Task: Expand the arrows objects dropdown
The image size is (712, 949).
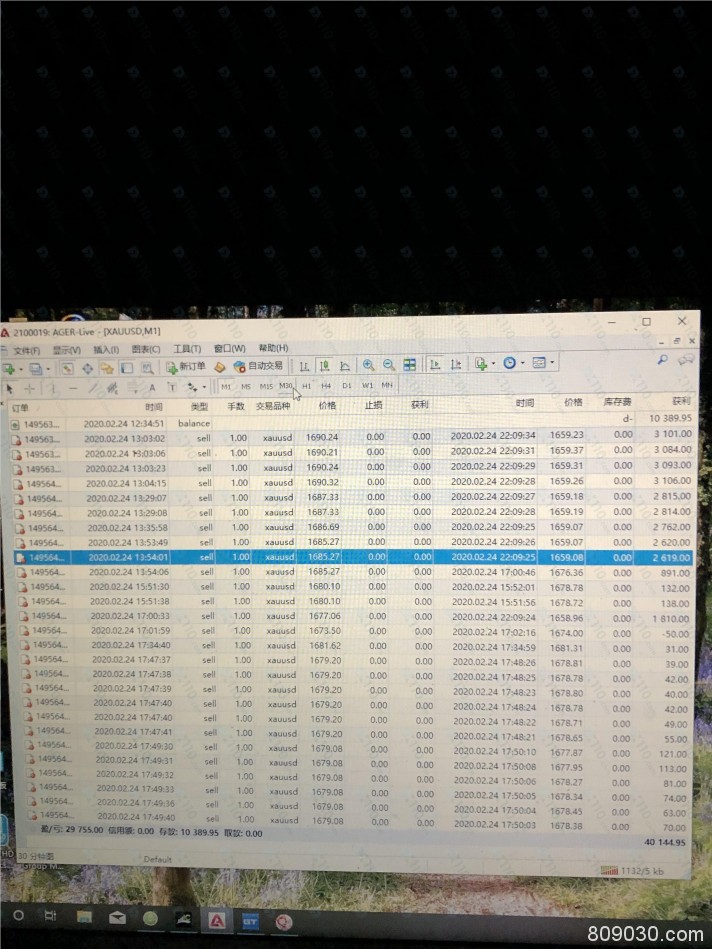Action: tap(204, 387)
